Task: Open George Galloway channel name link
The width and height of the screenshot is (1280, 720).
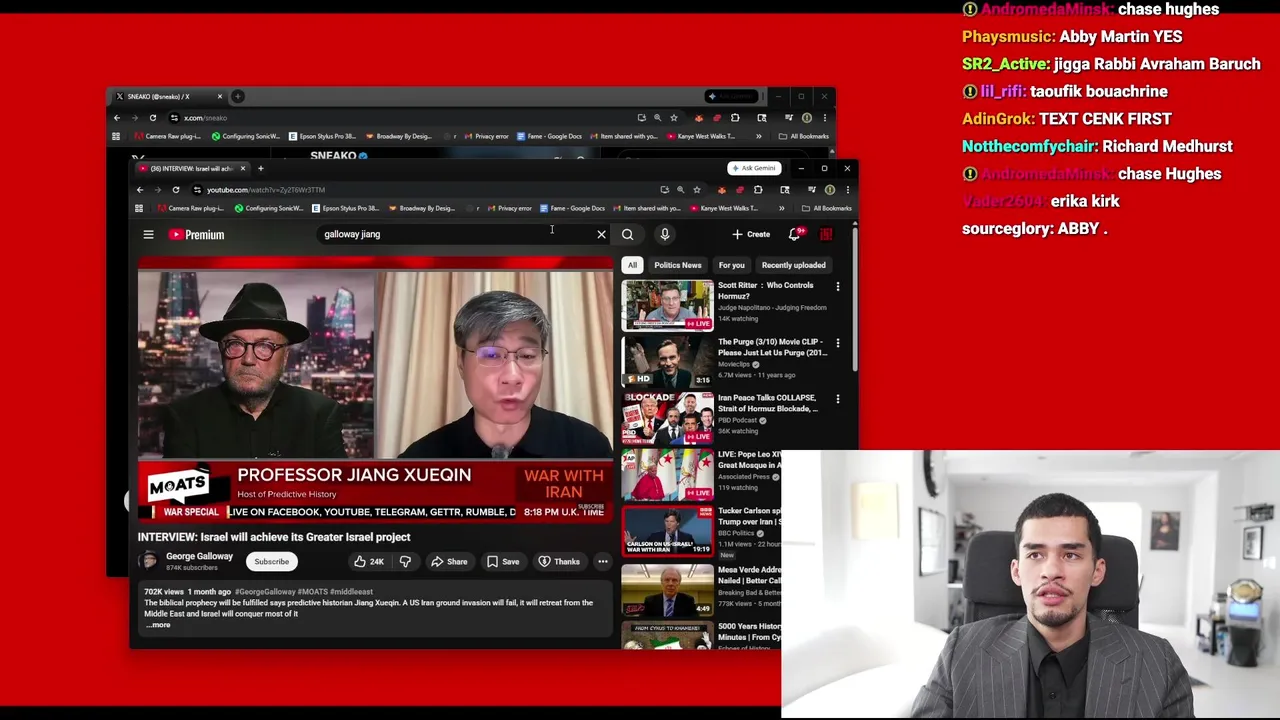Action: 199,556
